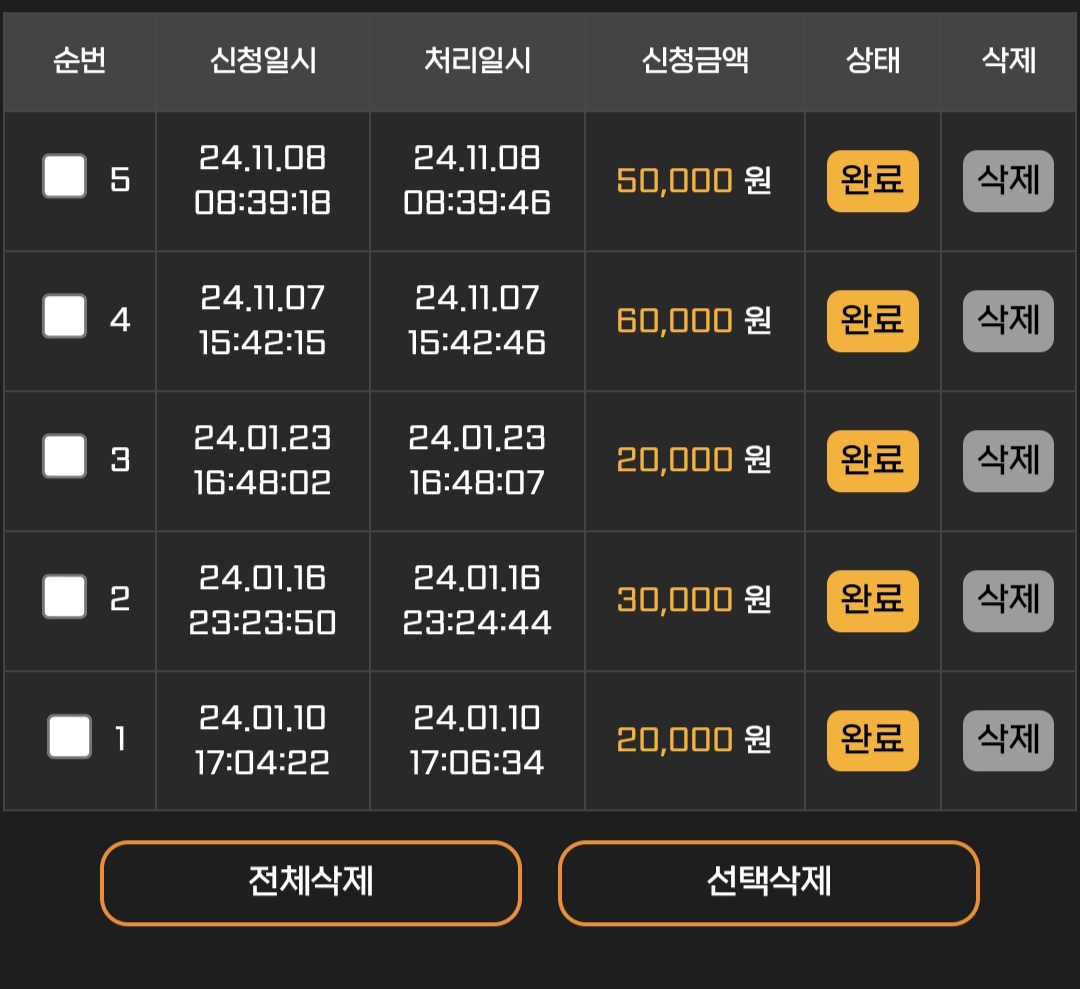Image resolution: width=1080 pixels, height=989 pixels.
Task: Delete row 1 with its 삭제 button
Action: pyautogui.click(x=1008, y=741)
